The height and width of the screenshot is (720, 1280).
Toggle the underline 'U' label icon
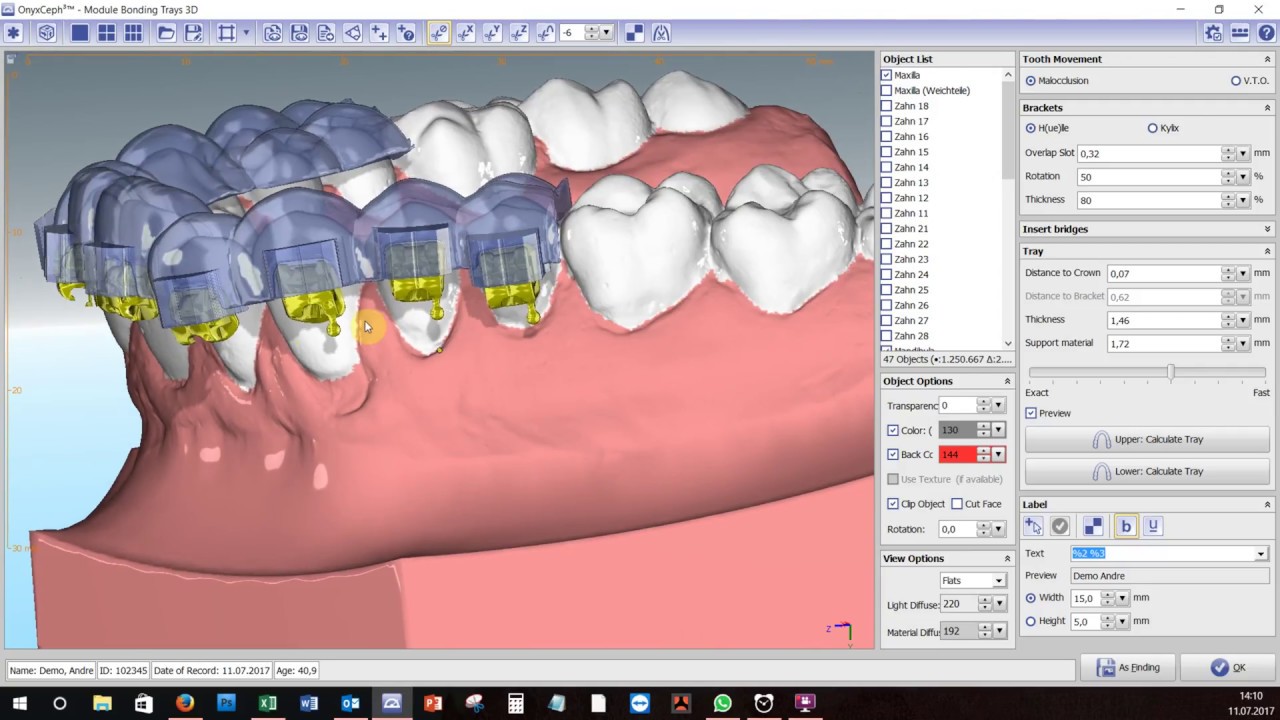pyautogui.click(x=1152, y=526)
